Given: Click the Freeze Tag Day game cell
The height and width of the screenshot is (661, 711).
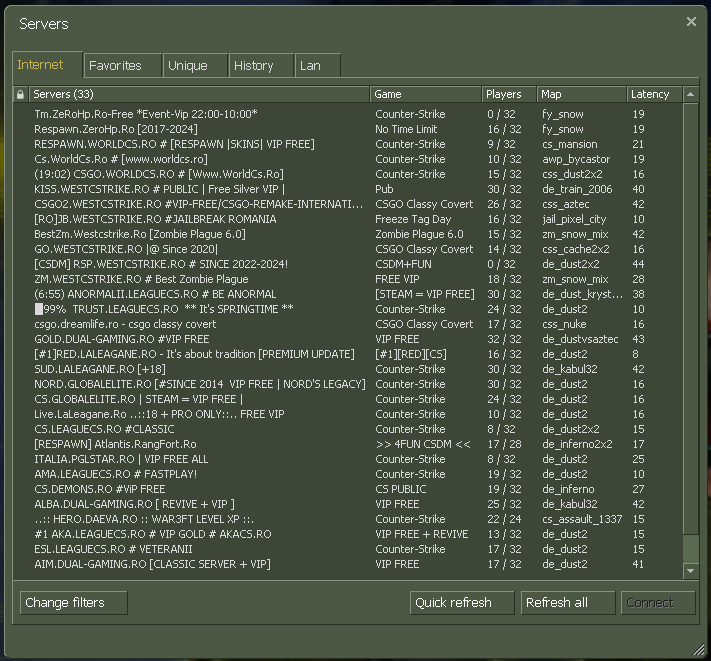Looking at the screenshot, I should coord(413,219).
